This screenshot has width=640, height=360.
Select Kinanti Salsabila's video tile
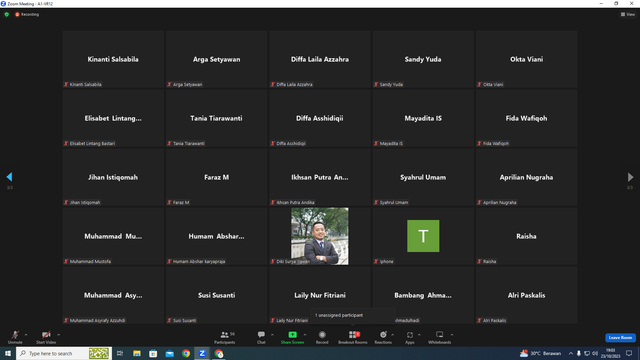(x=113, y=59)
